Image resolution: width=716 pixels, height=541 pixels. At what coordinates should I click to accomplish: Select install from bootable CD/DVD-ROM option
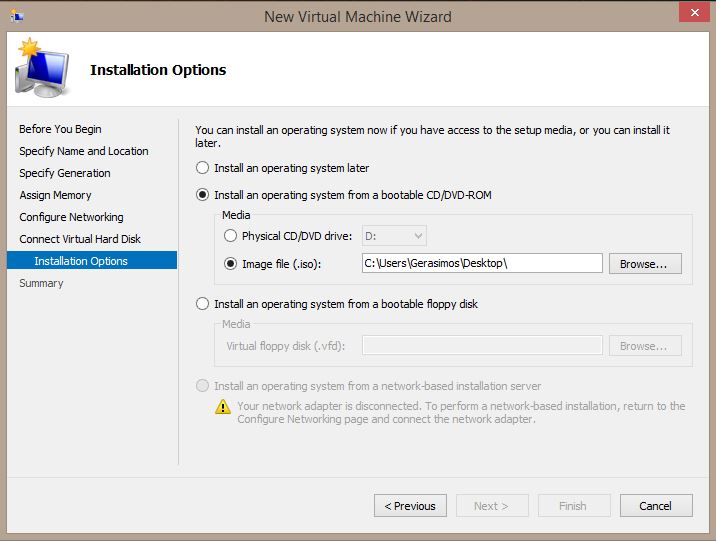pyautogui.click(x=202, y=195)
